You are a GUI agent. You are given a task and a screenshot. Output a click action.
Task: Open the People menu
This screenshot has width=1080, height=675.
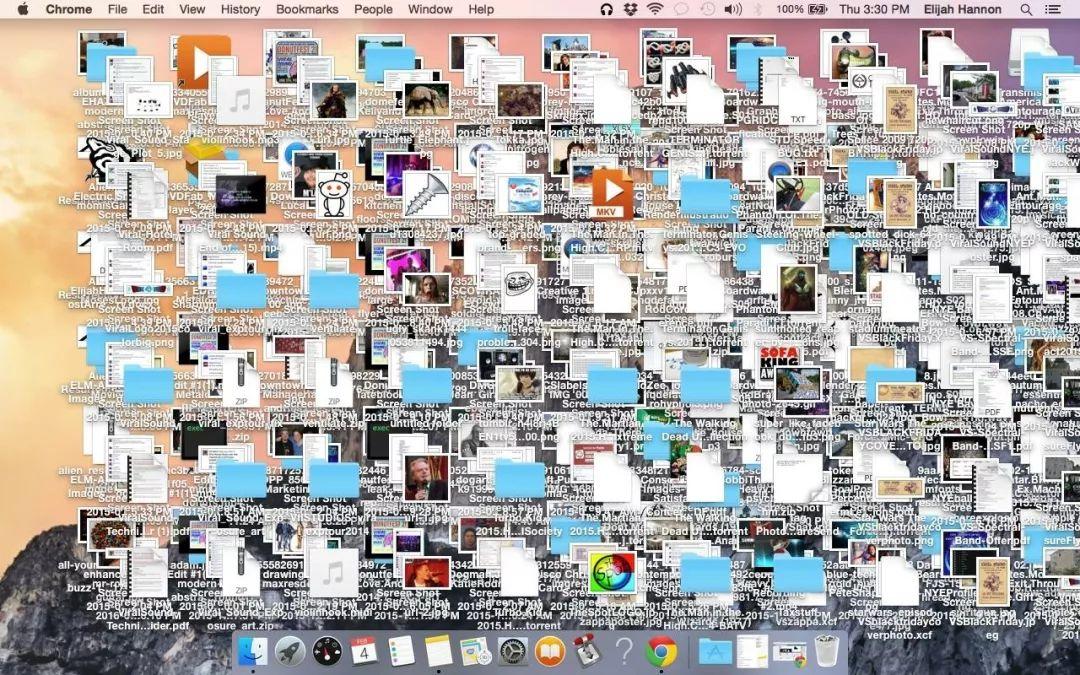click(373, 9)
